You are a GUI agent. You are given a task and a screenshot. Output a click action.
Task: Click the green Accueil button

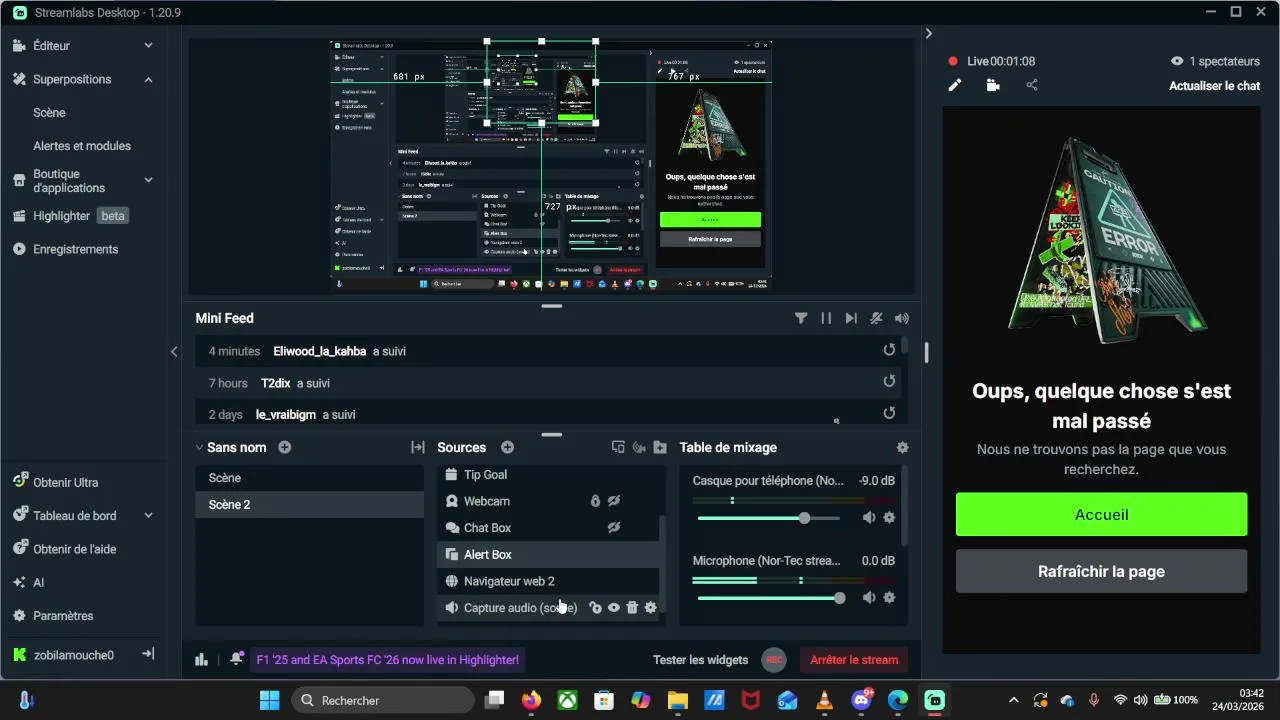pos(1101,514)
